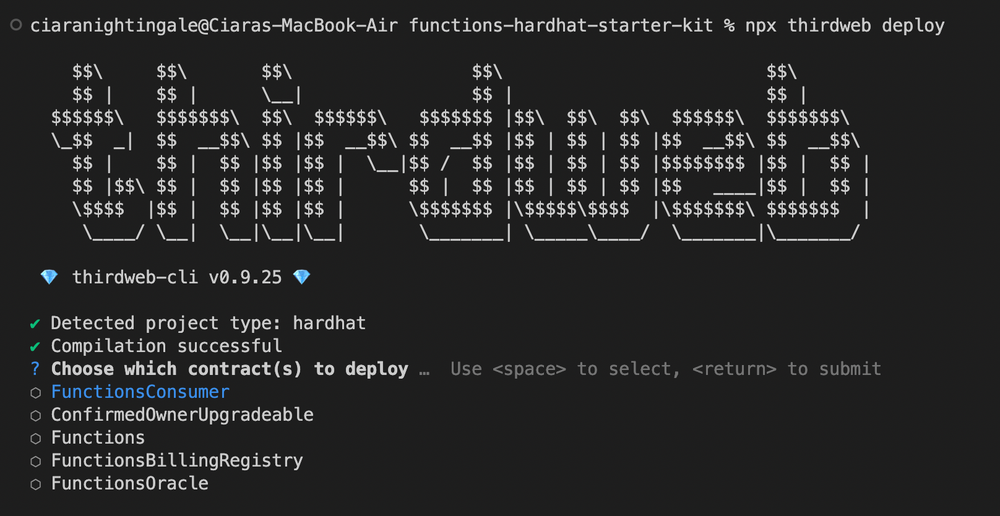1000x516 pixels.
Task: Click the blue question mark prompt icon
Action: [x=36, y=369]
